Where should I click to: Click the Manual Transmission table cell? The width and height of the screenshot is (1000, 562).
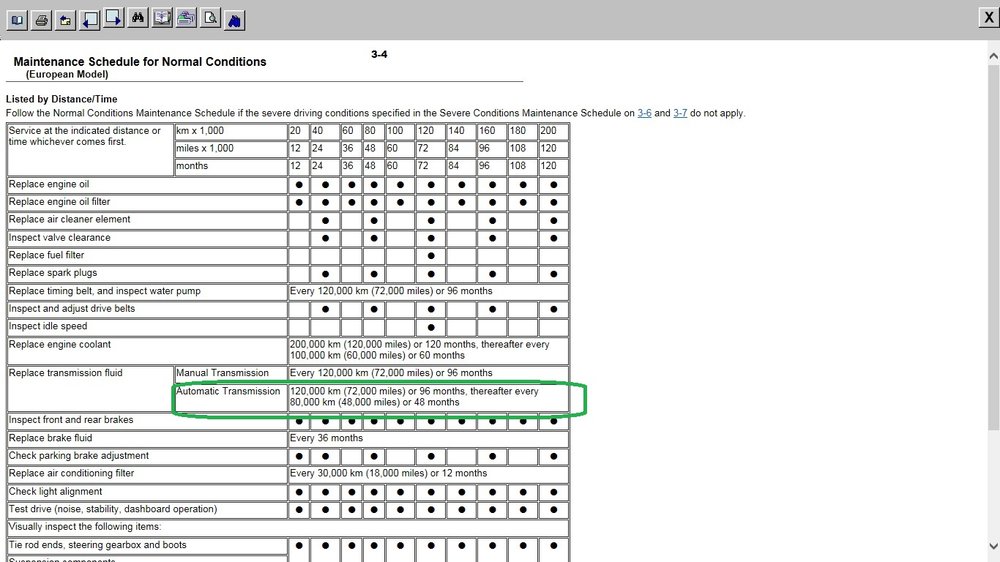coord(230,373)
